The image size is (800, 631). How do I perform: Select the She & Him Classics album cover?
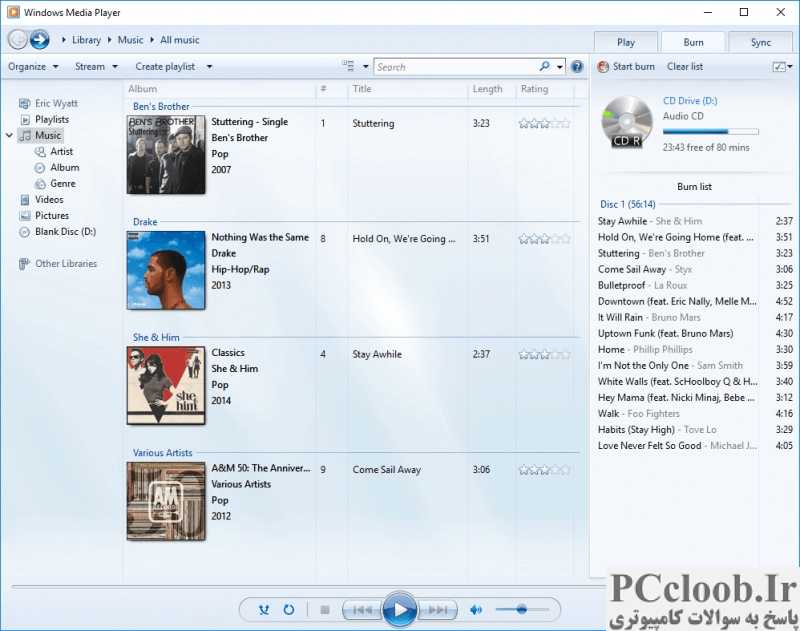click(166, 386)
